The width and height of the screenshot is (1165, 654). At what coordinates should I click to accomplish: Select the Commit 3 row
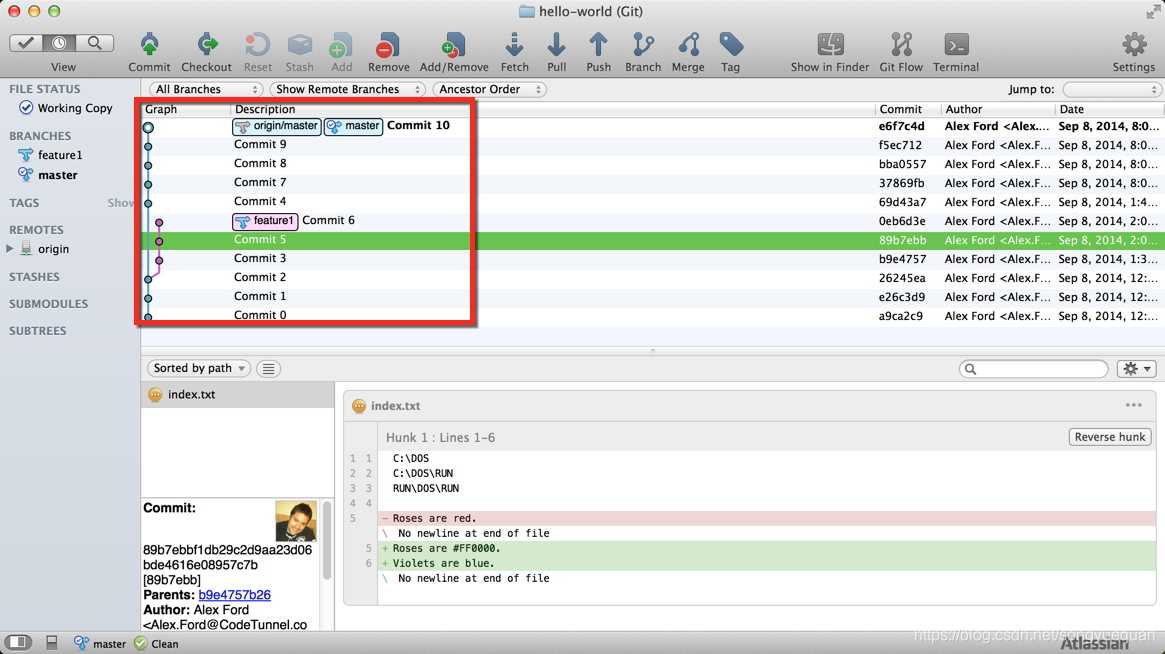coord(652,259)
